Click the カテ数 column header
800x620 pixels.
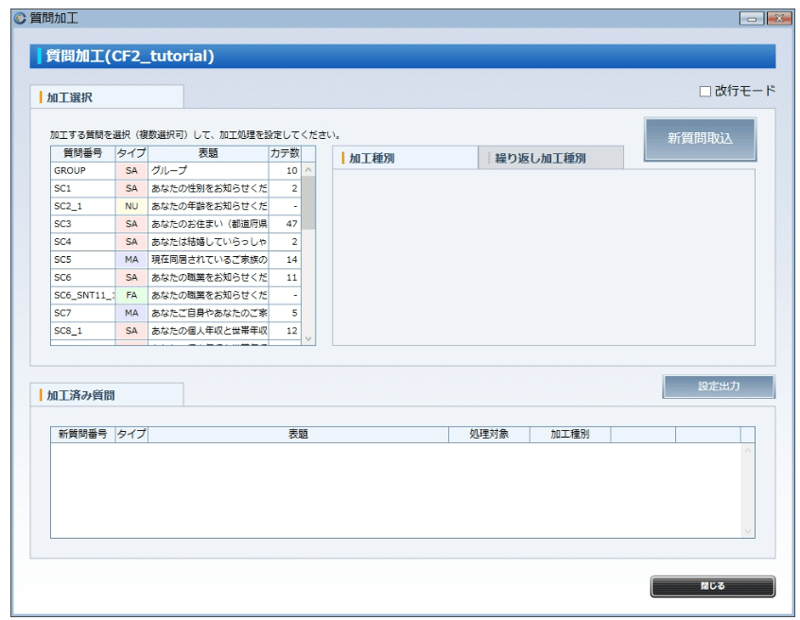point(287,153)
